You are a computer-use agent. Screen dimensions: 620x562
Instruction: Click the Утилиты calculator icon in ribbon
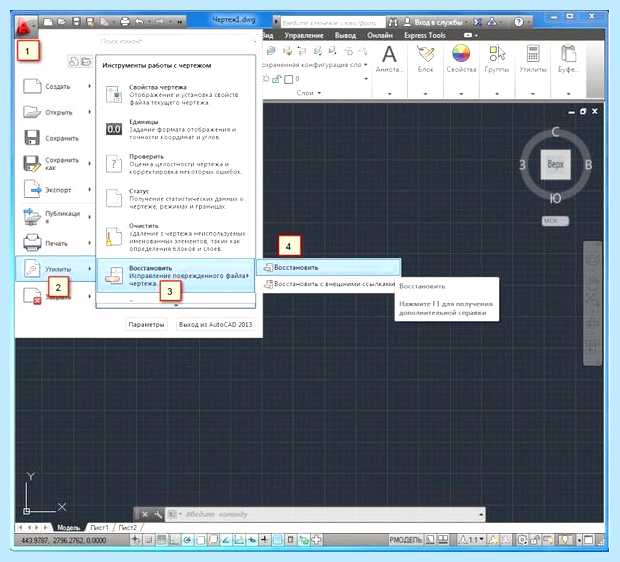click(x=533, y=54)
